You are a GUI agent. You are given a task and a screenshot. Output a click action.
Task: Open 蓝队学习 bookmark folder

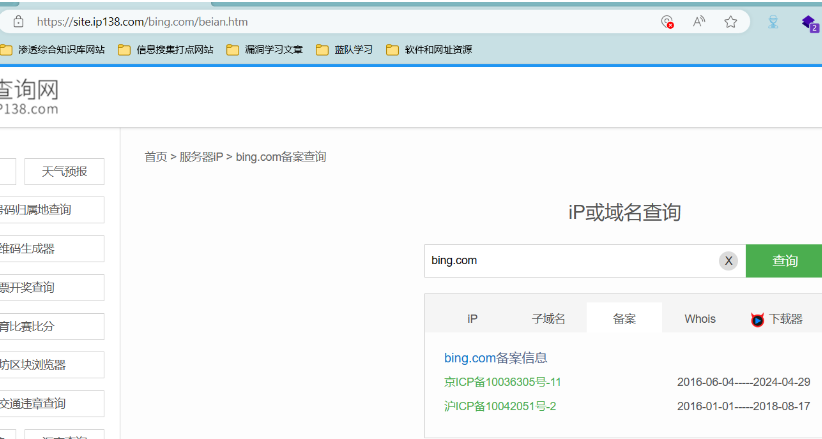coord(344,50)
